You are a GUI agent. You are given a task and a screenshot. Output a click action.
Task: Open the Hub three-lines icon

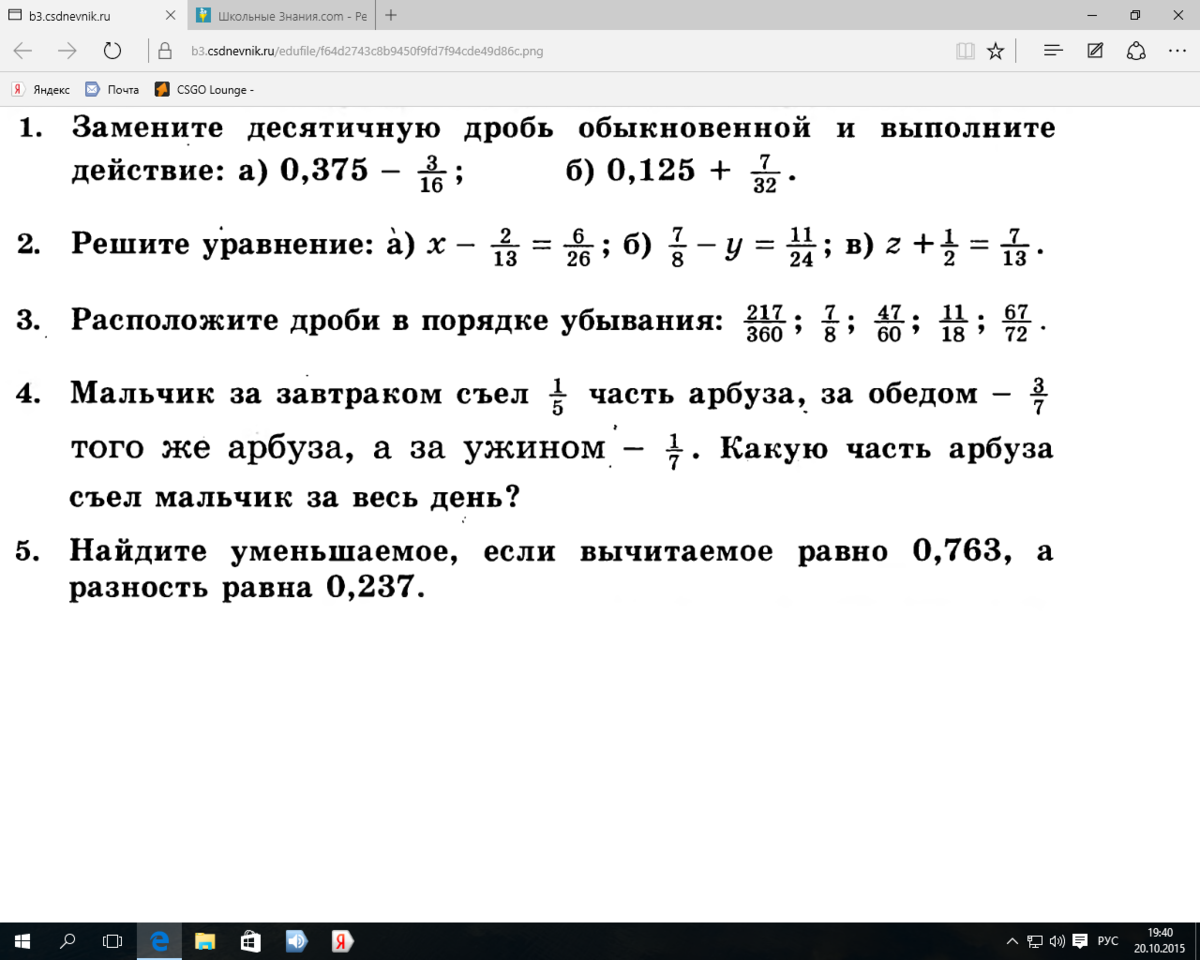(x=1053, y=51)
